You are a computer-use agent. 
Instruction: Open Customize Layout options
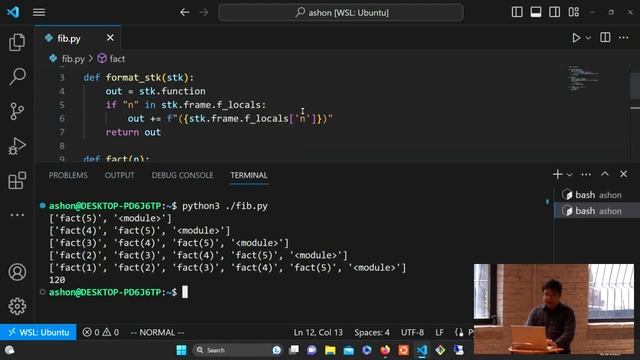pos(573,12)
